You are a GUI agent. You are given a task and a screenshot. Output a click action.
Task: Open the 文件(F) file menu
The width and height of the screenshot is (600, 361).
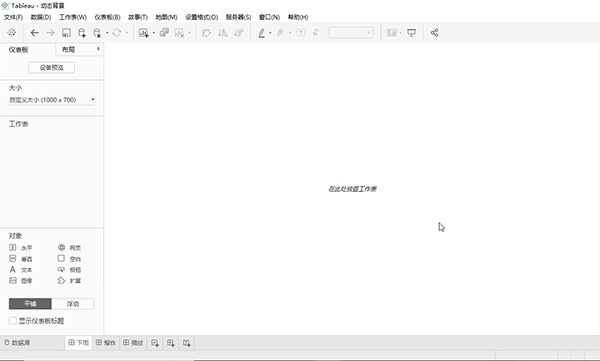pos(13,17)
